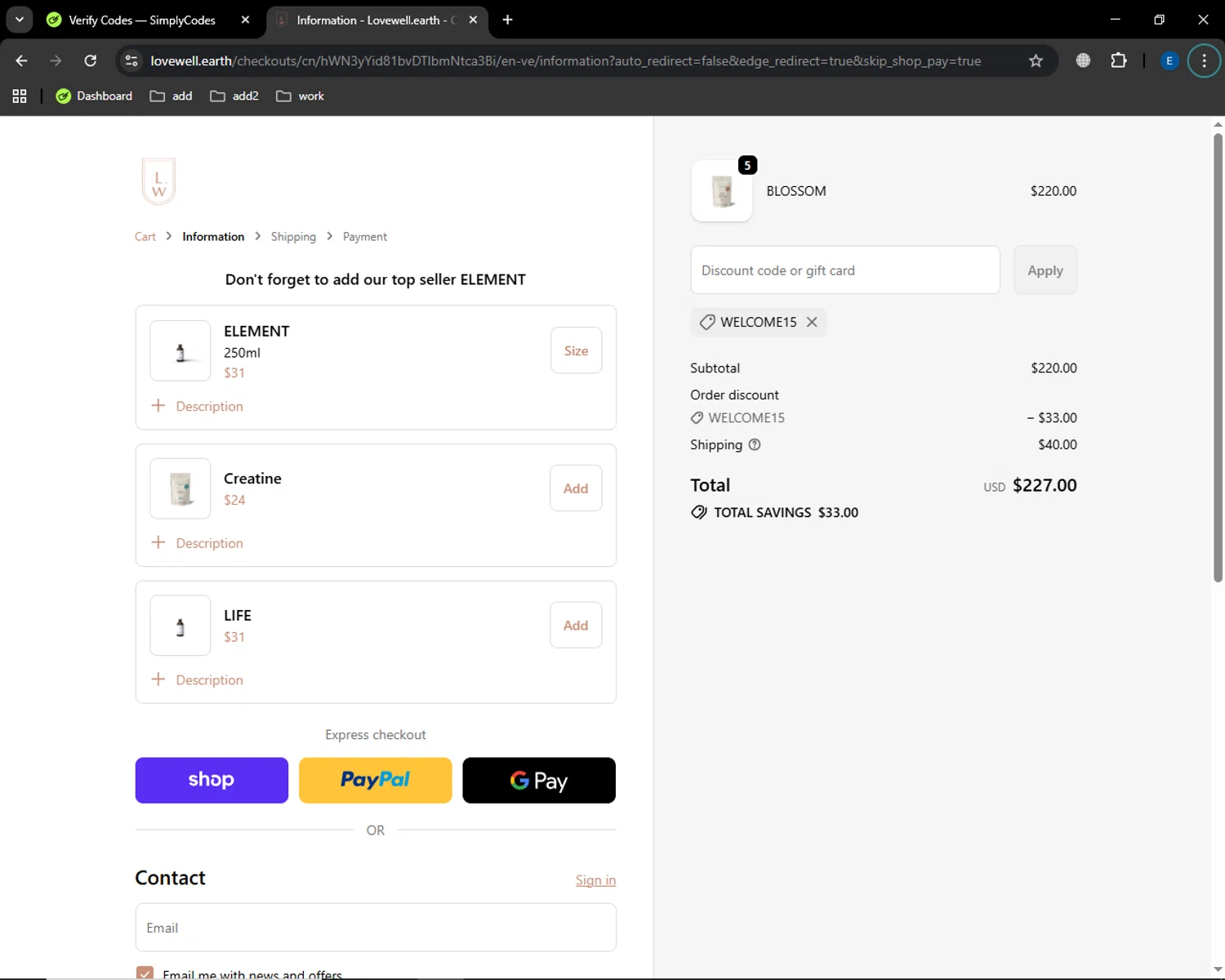The height and width of the screenshot is (980, 1225).
Task: Open the globe icon in browser toolbar
Action: tap(1083, 60)
